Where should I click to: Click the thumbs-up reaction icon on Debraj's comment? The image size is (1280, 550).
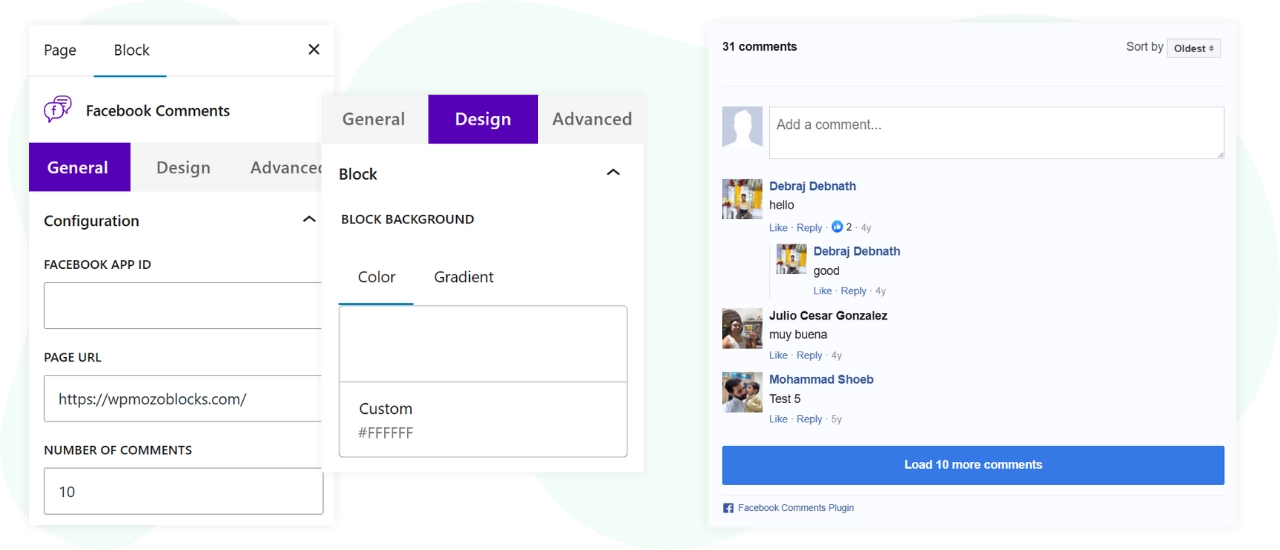click(837, 227)
